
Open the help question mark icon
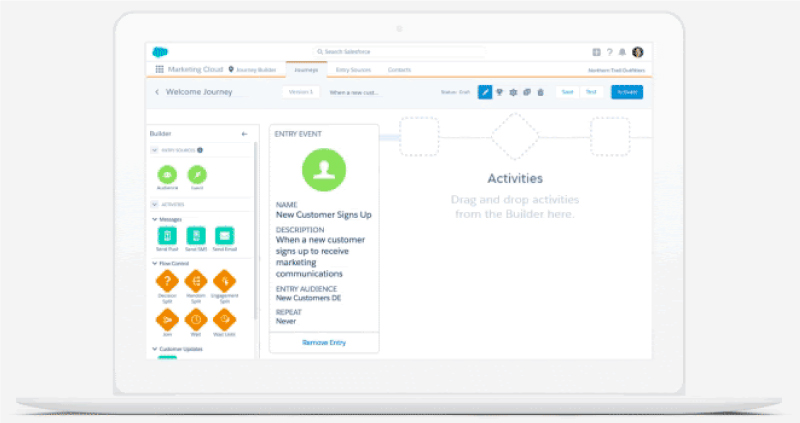609,52
